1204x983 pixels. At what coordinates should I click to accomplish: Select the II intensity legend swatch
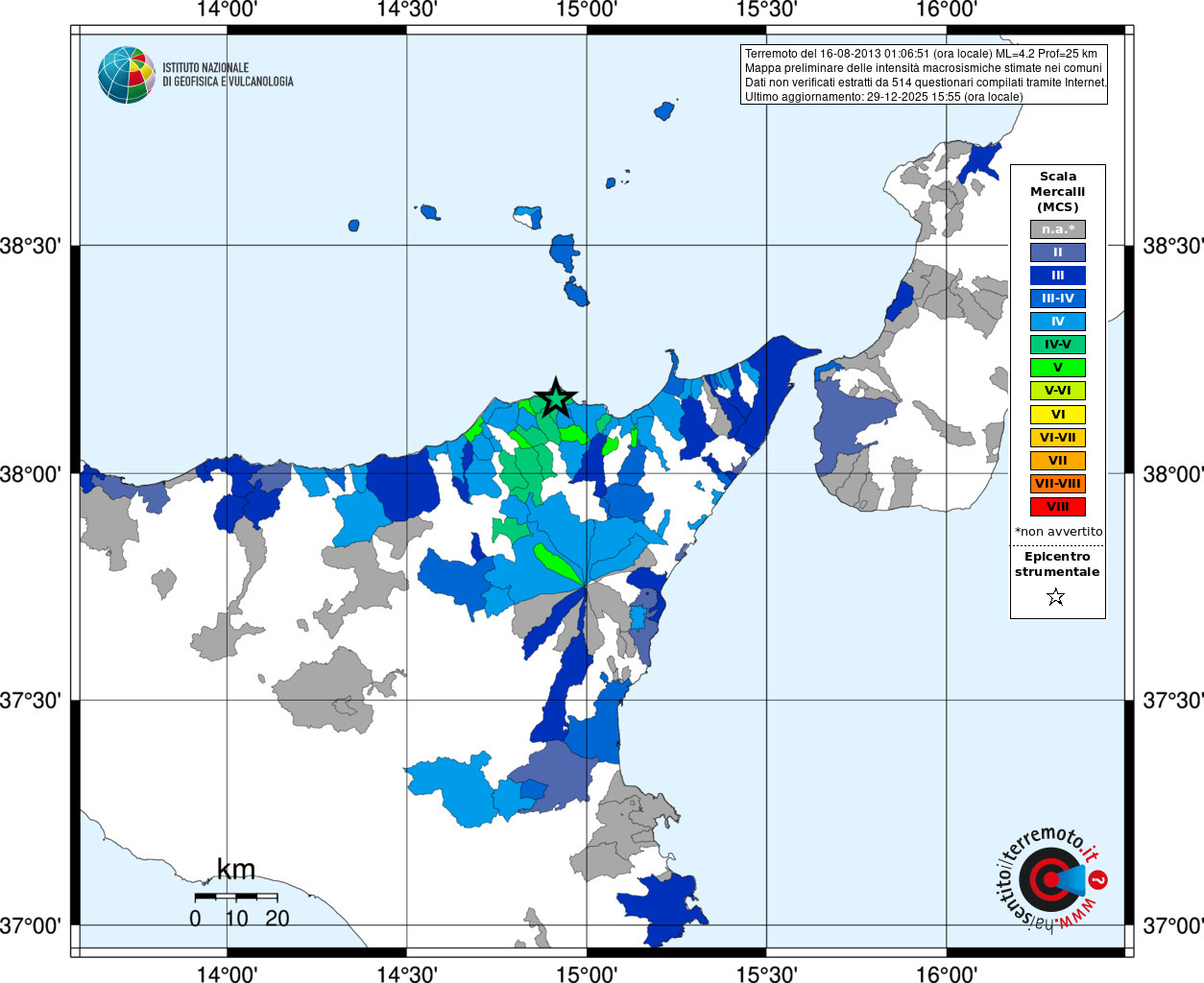[x=1058, y=252]
